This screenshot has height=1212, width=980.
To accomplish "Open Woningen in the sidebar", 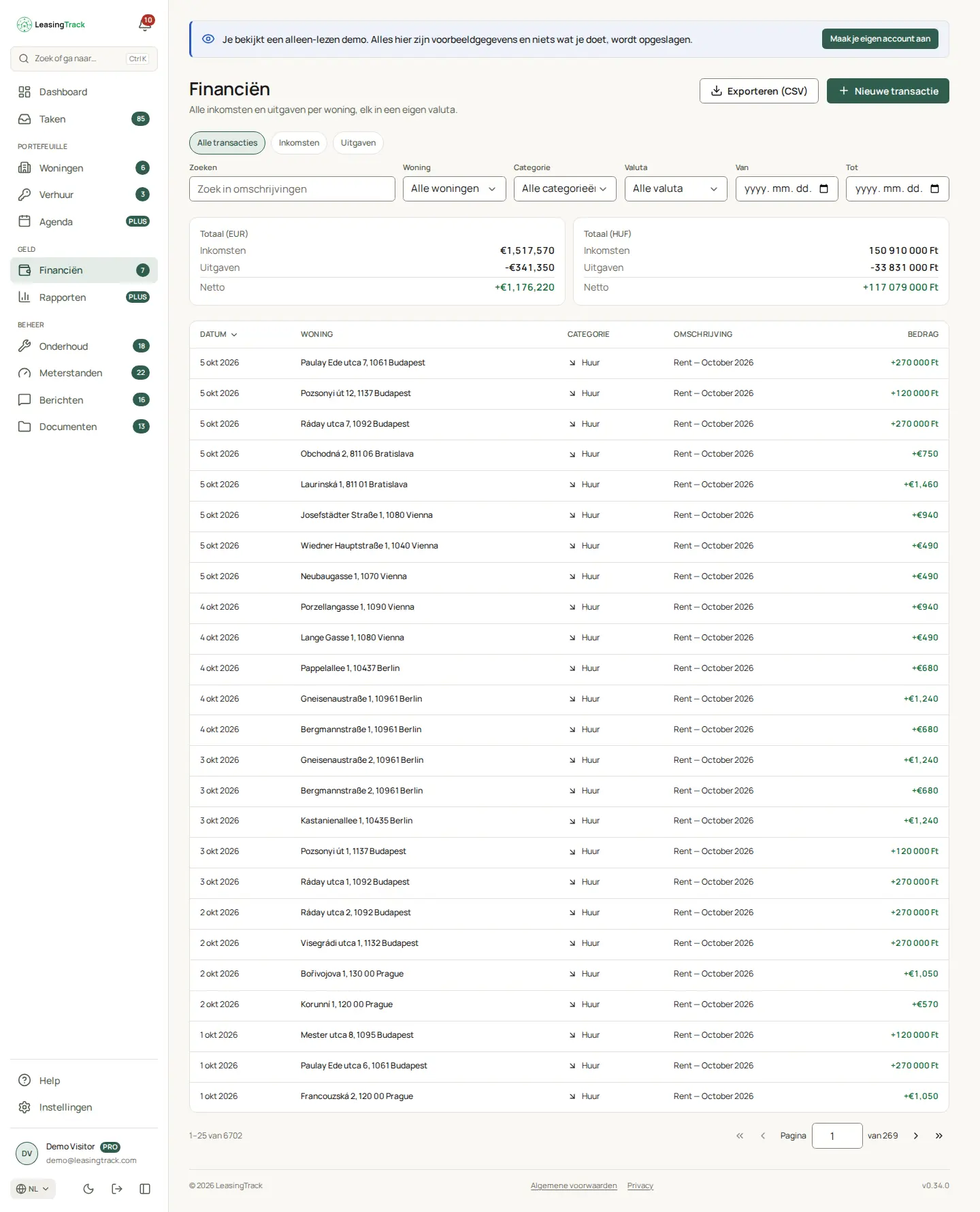I will (x=84, y=168).
